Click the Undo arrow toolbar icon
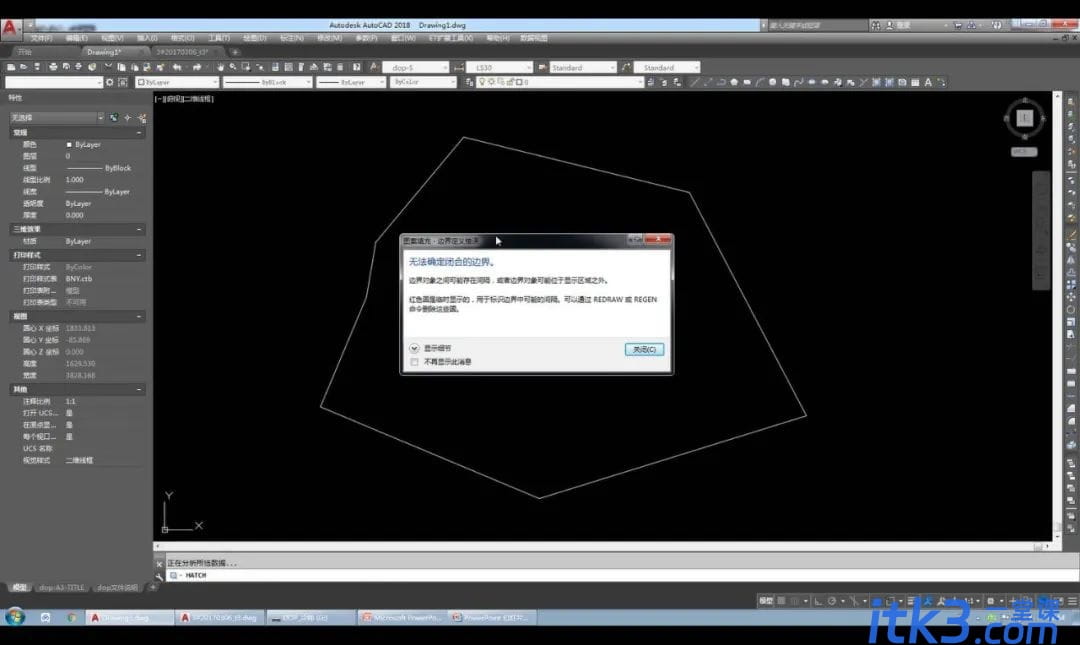1080x645 pixels. coord(177,67)
